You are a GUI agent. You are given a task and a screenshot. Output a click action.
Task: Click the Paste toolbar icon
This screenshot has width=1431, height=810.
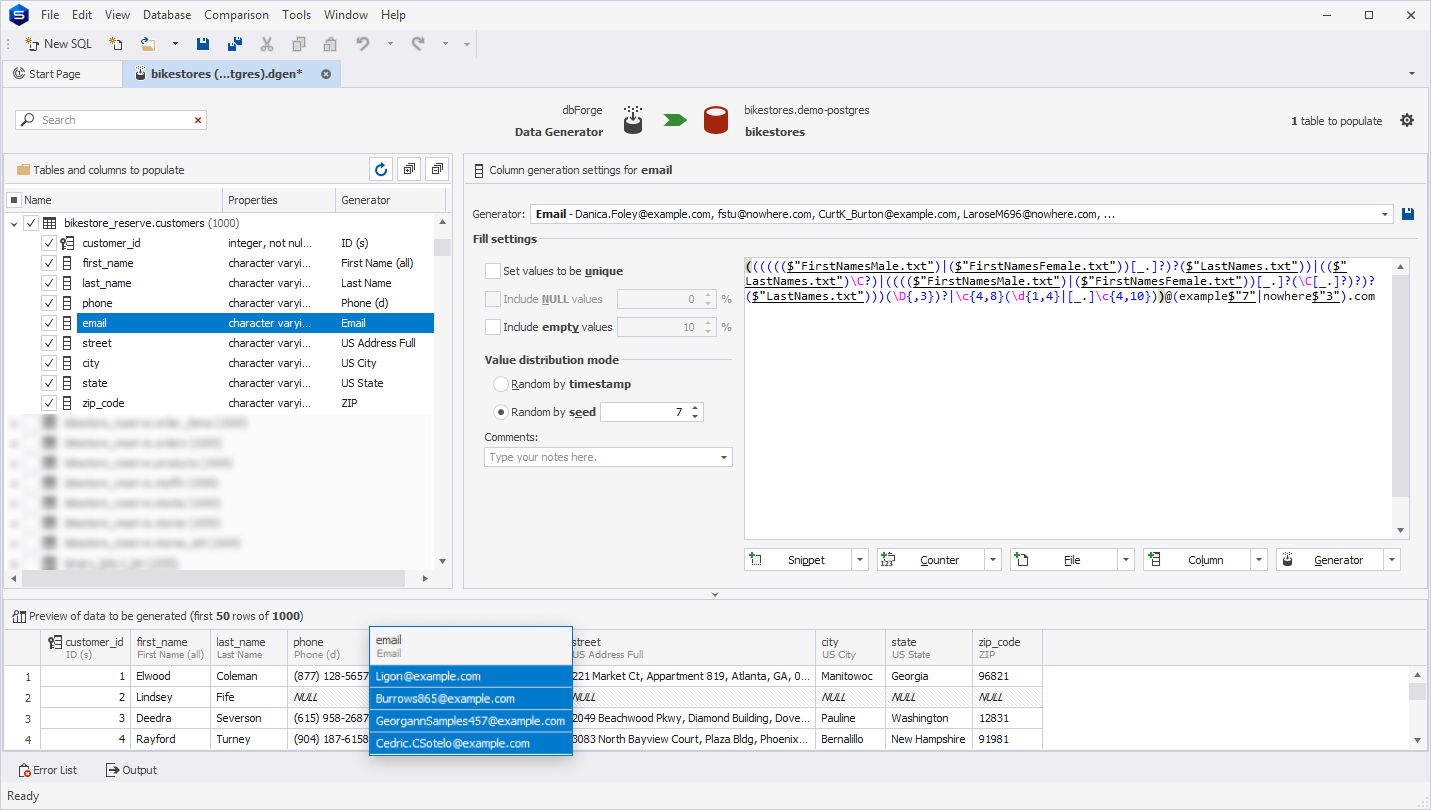coord(330,44)
